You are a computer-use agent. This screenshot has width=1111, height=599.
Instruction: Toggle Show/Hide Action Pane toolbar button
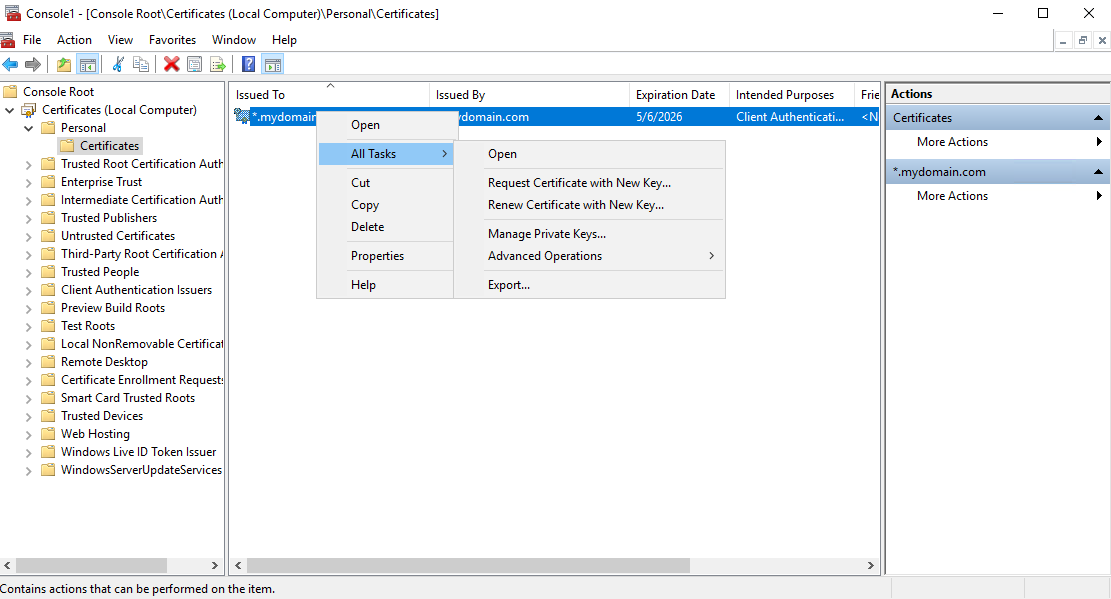point(272,64)
